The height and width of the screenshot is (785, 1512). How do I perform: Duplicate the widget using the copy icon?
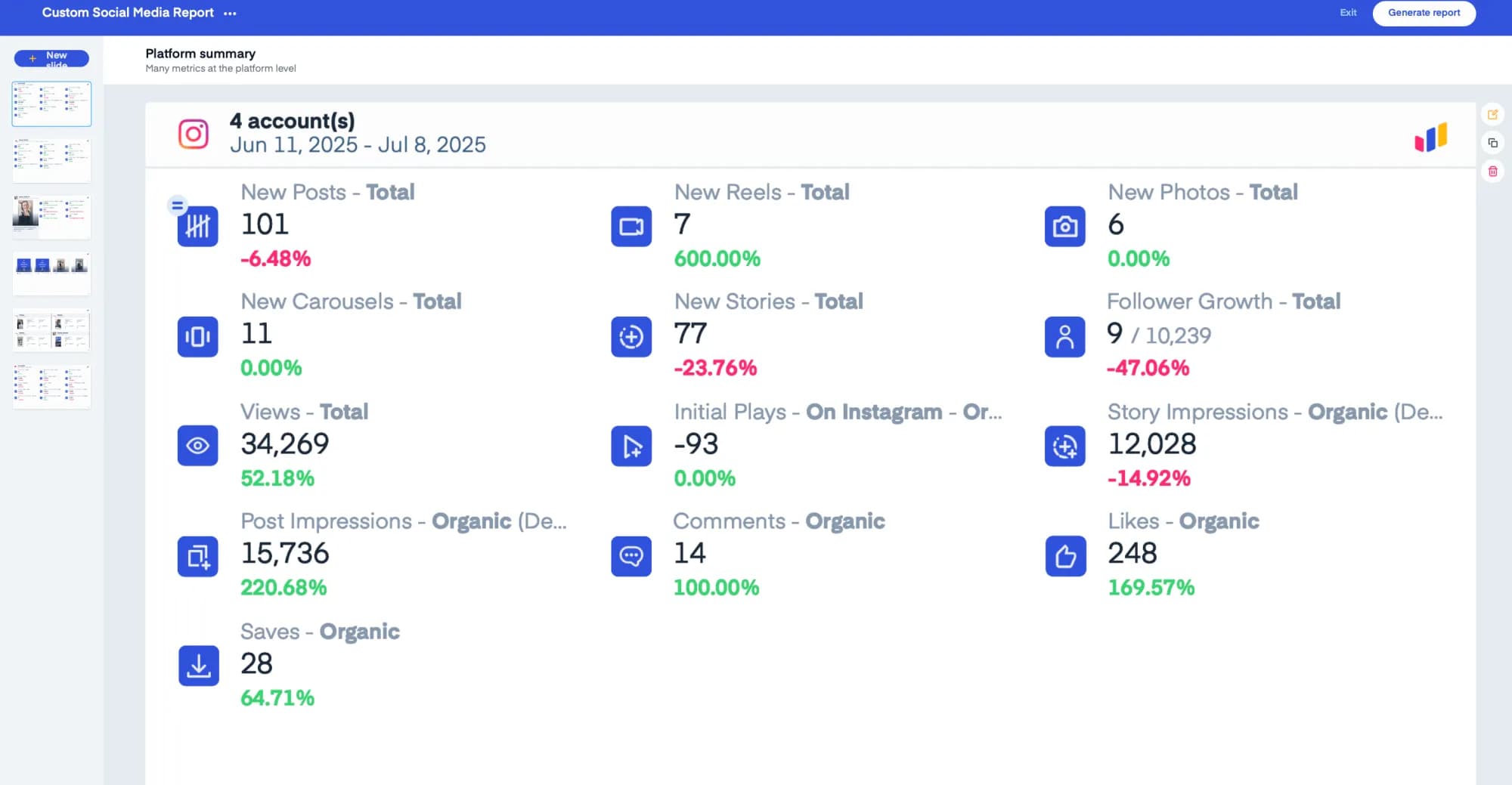point(1493,142)
